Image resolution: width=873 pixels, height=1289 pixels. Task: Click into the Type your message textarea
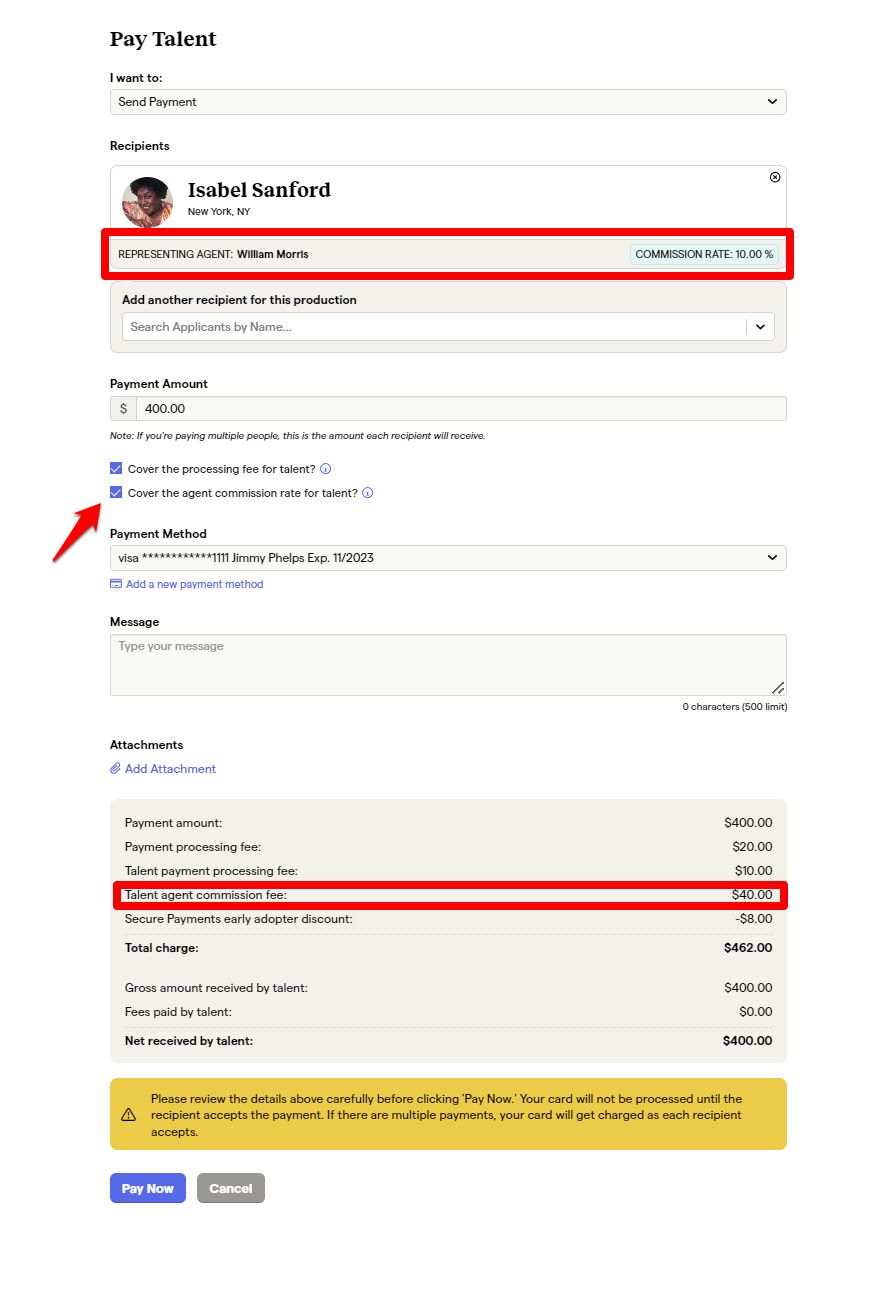click(448, 665)
